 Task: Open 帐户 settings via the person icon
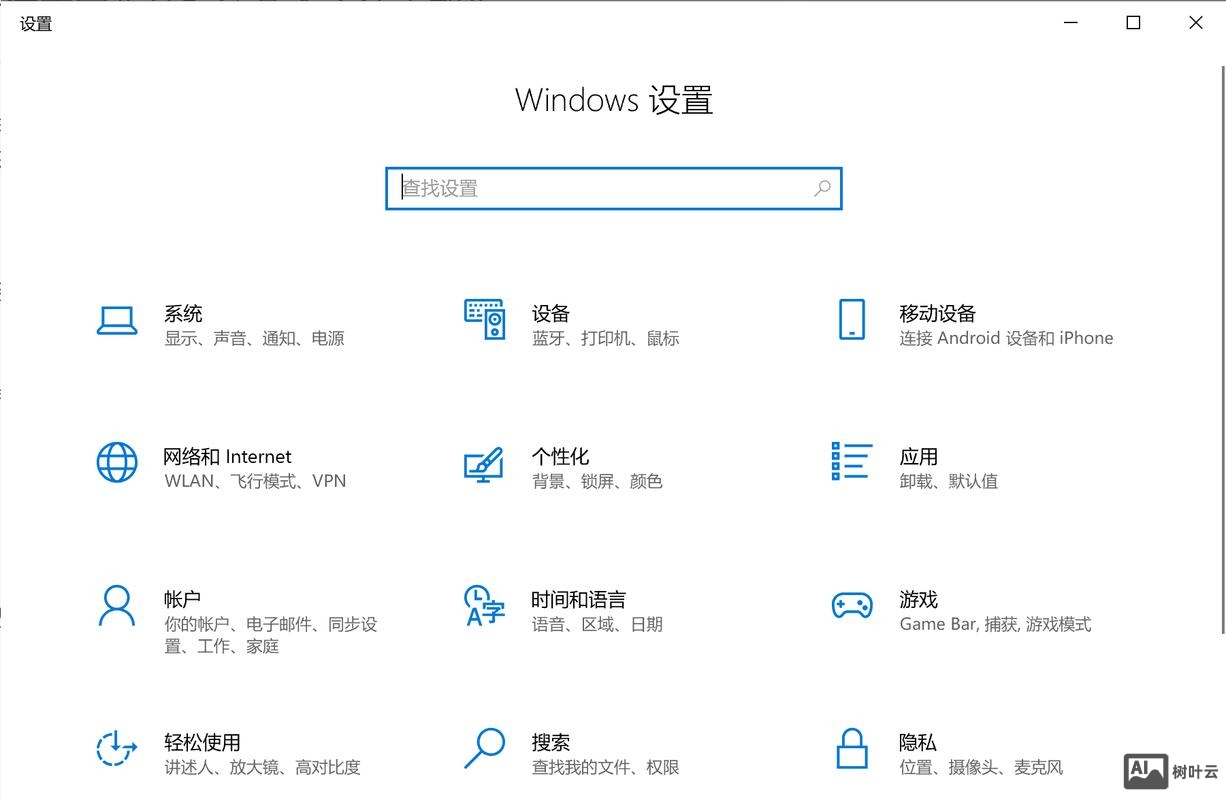117,605
